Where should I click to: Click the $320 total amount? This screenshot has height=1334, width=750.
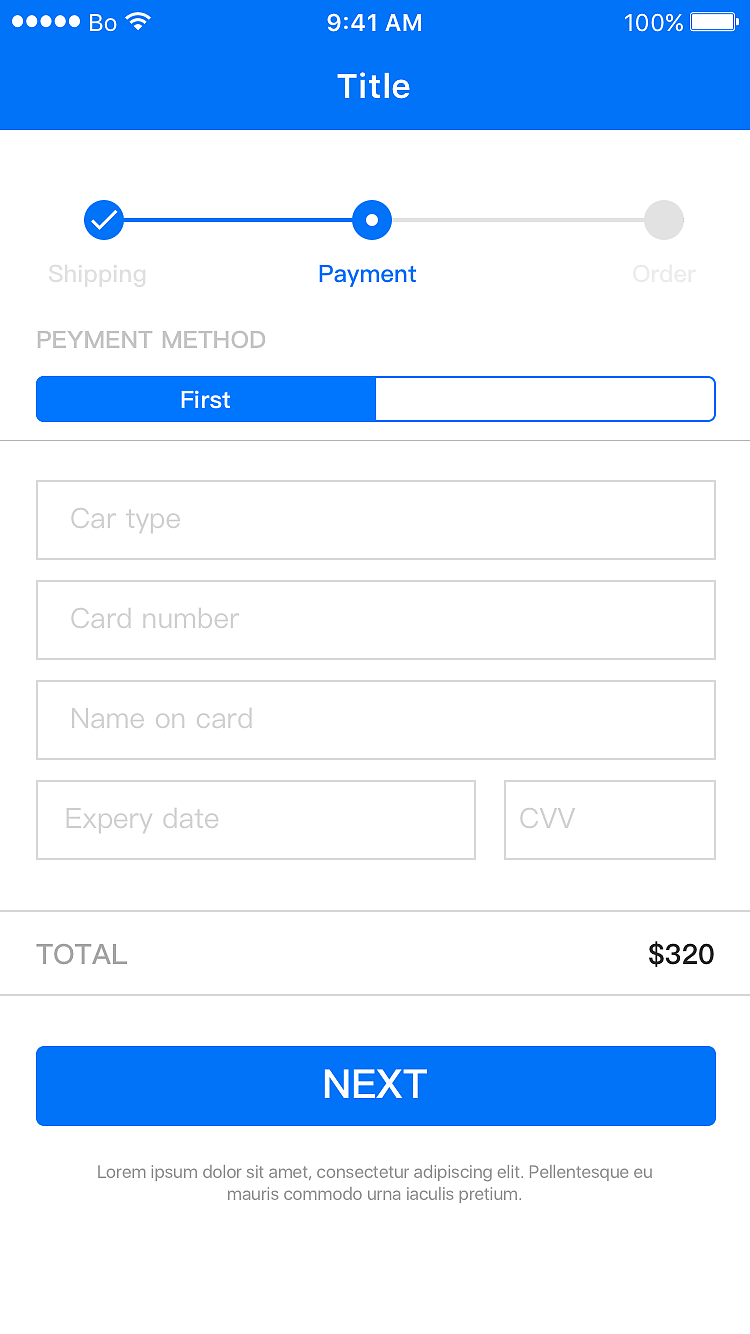(x=681, y=954)
